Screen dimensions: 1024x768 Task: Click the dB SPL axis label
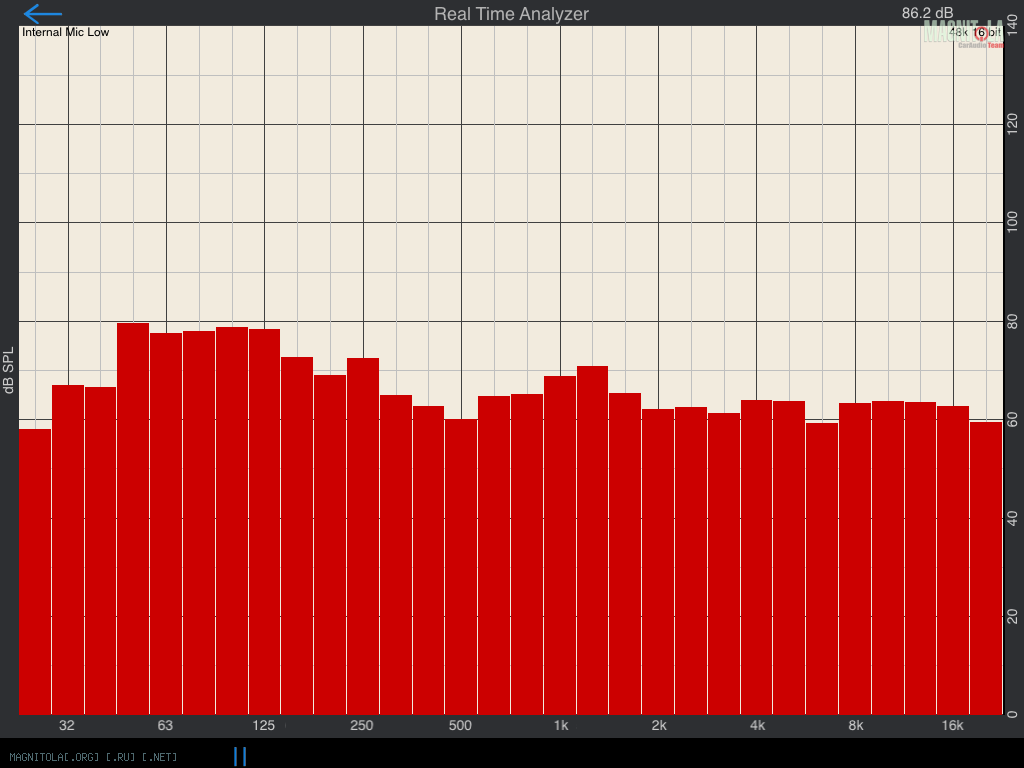[9, 371]
